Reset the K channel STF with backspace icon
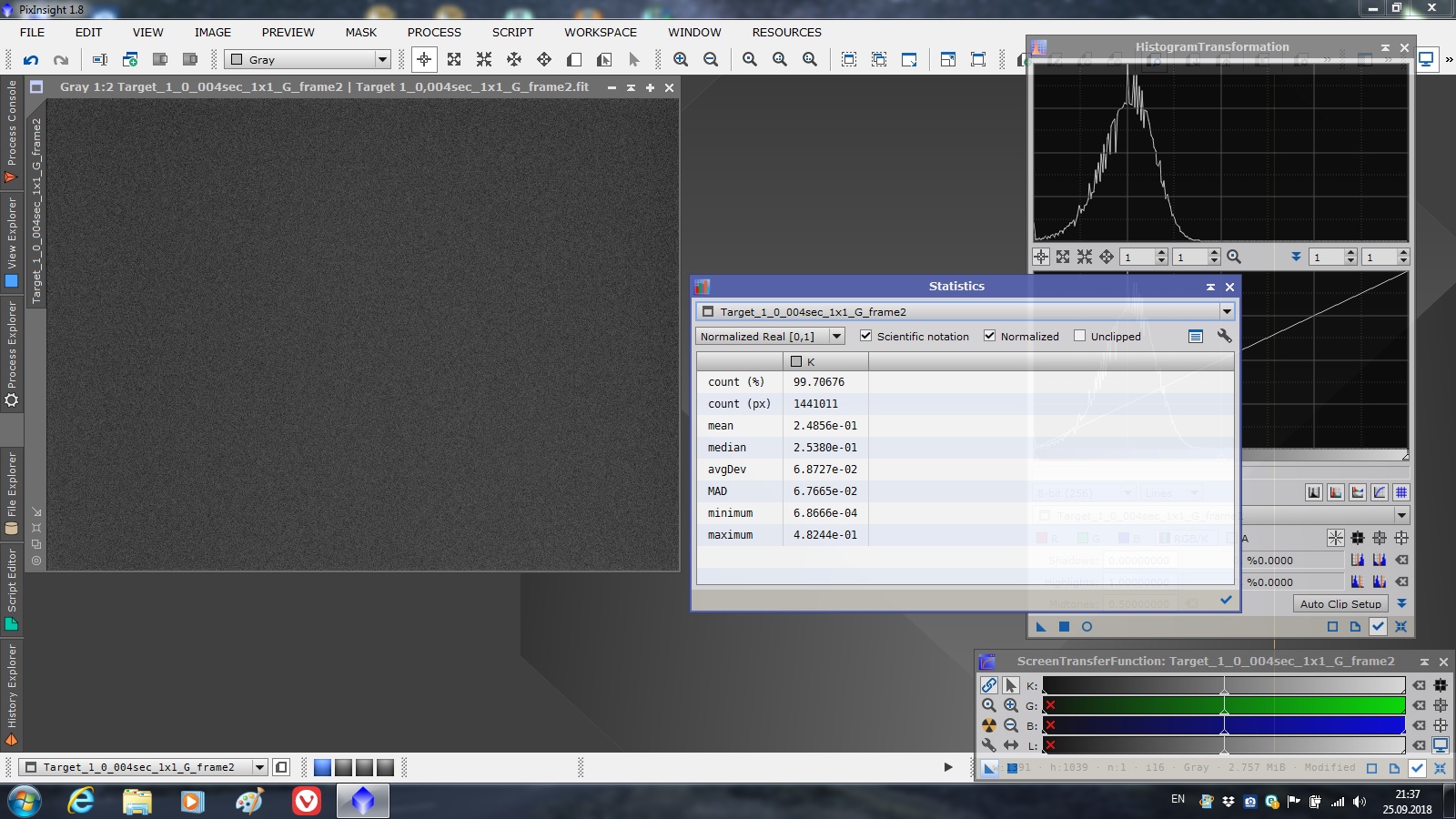The image size is (1456, 819). (1419, 685)
